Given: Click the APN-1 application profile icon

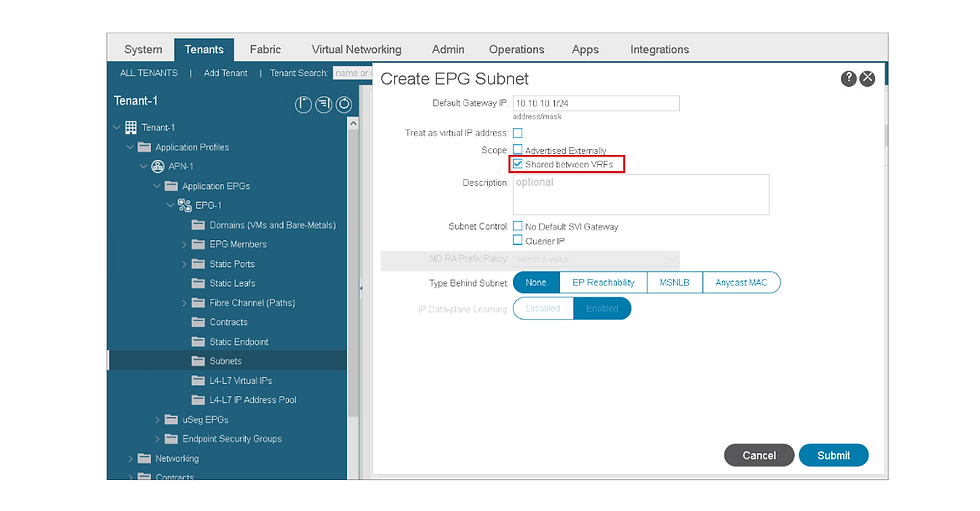Looking at the screenshot, I should [158, 167].
